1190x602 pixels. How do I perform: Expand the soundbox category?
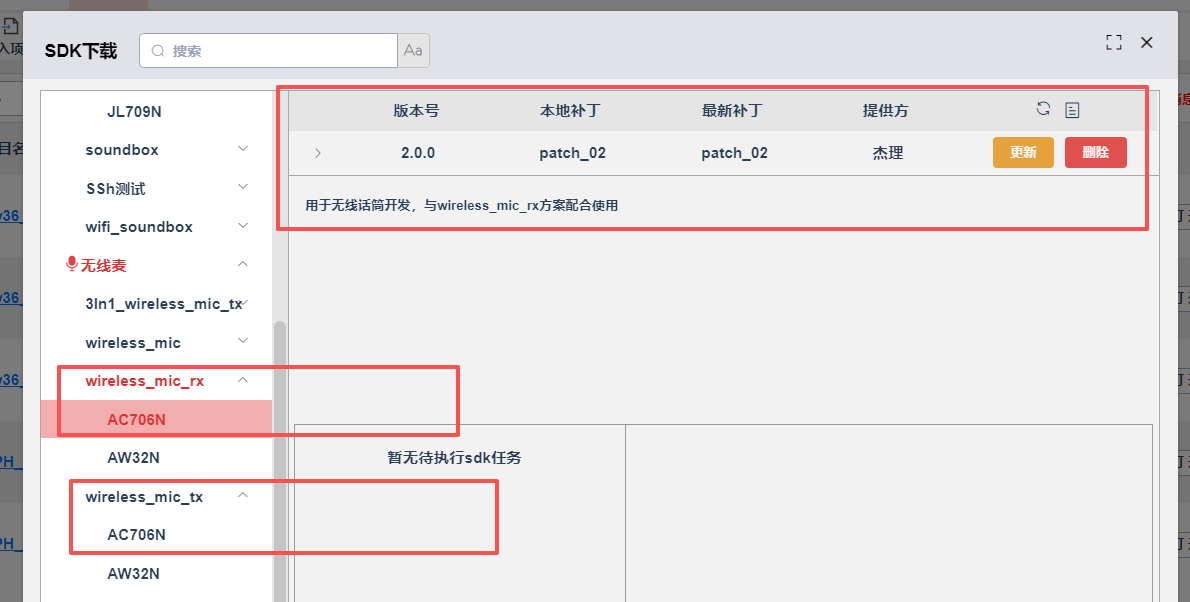[243, 149]
